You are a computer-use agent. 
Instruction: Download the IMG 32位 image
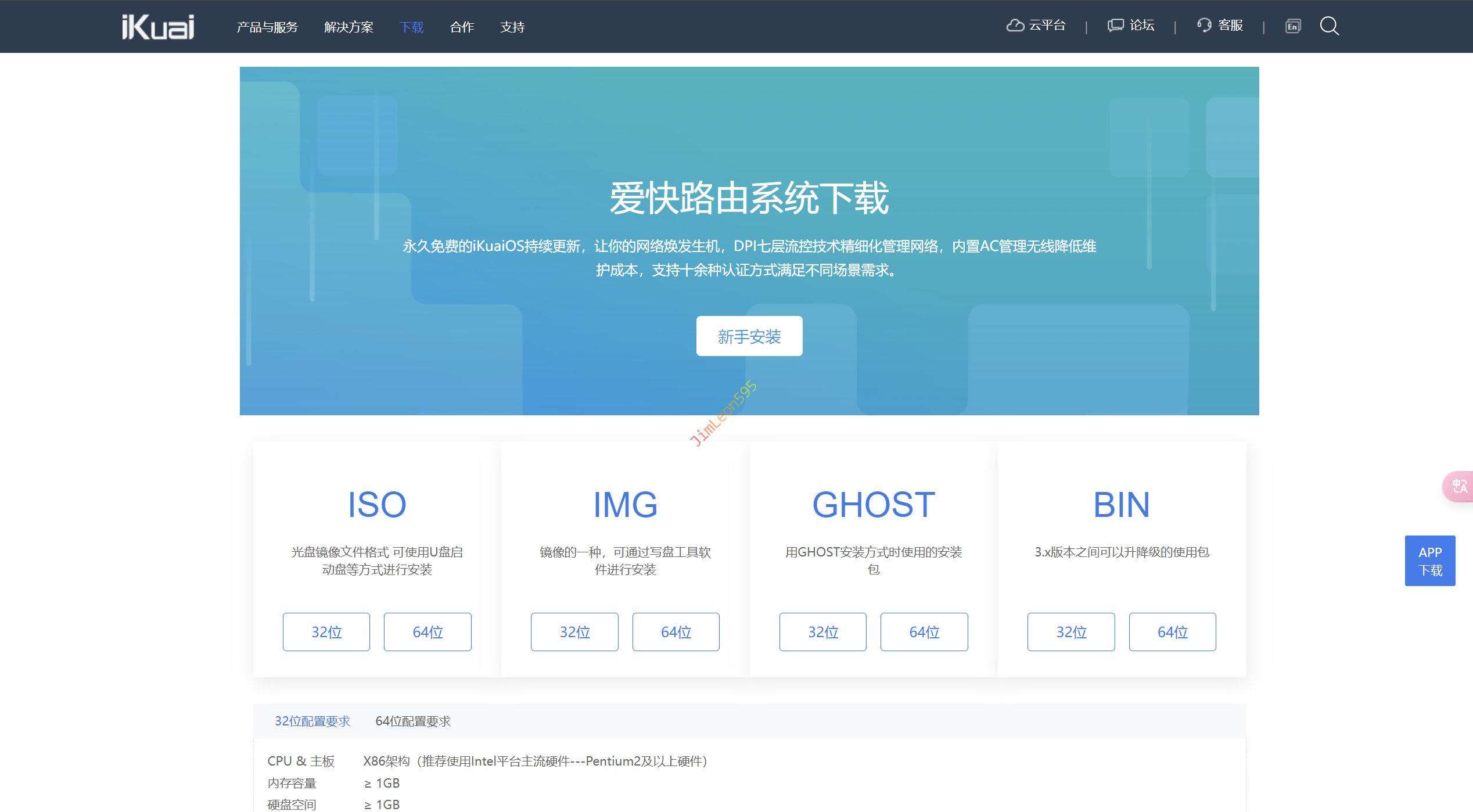pos(574,632)
